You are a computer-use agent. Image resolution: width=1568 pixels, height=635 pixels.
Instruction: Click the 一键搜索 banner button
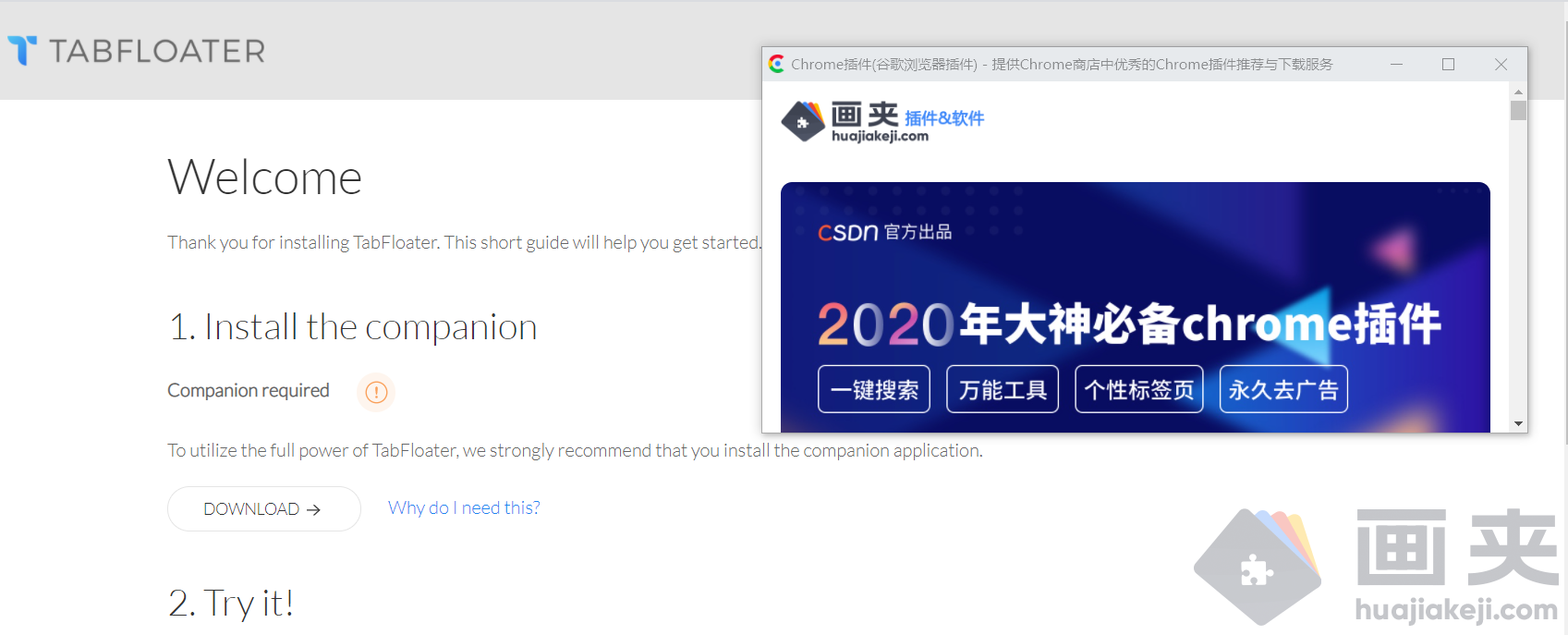[x=874, y=389]
